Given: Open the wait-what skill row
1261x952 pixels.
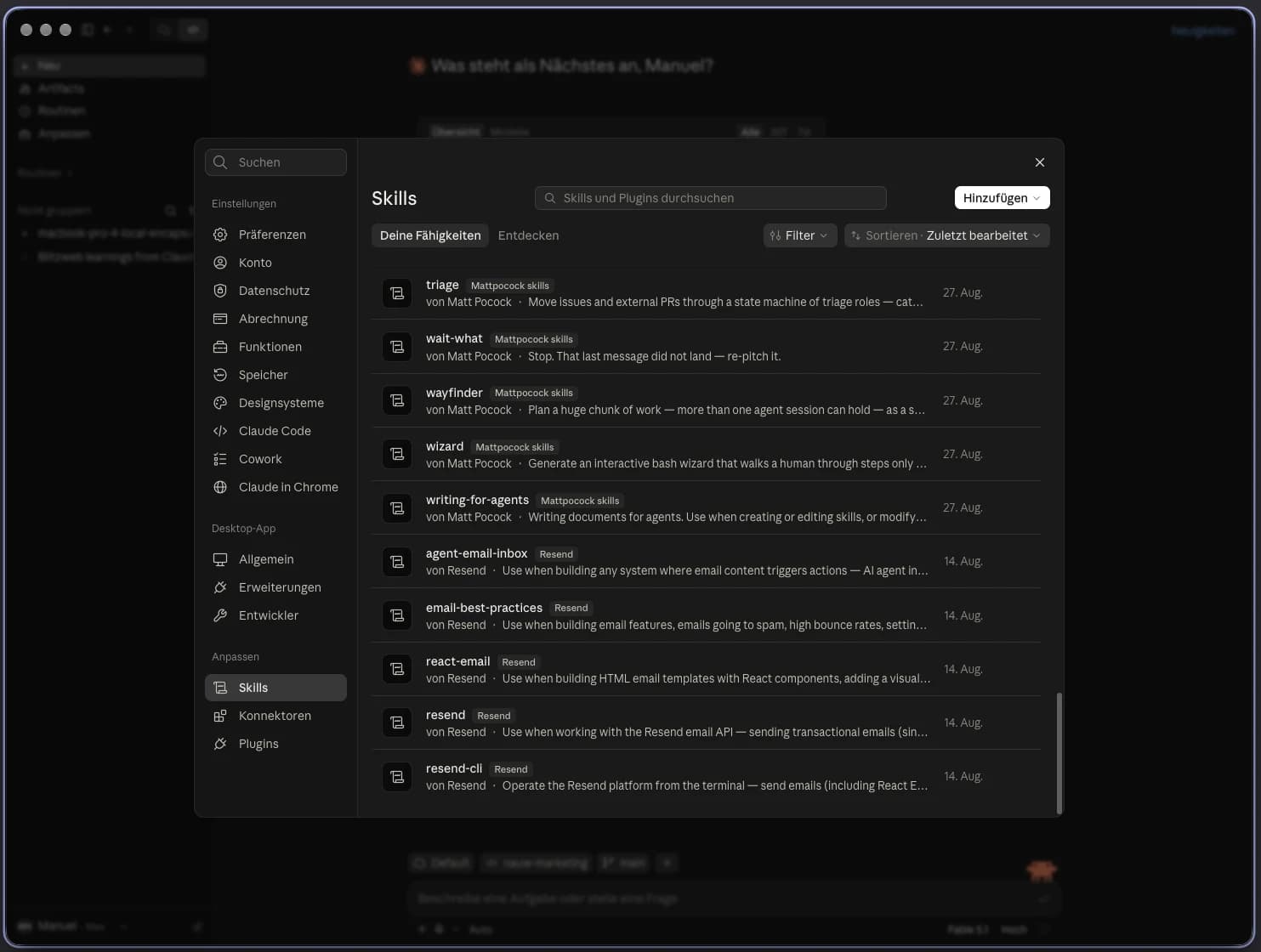Looking at the screenshot, I should coord(706,347).
